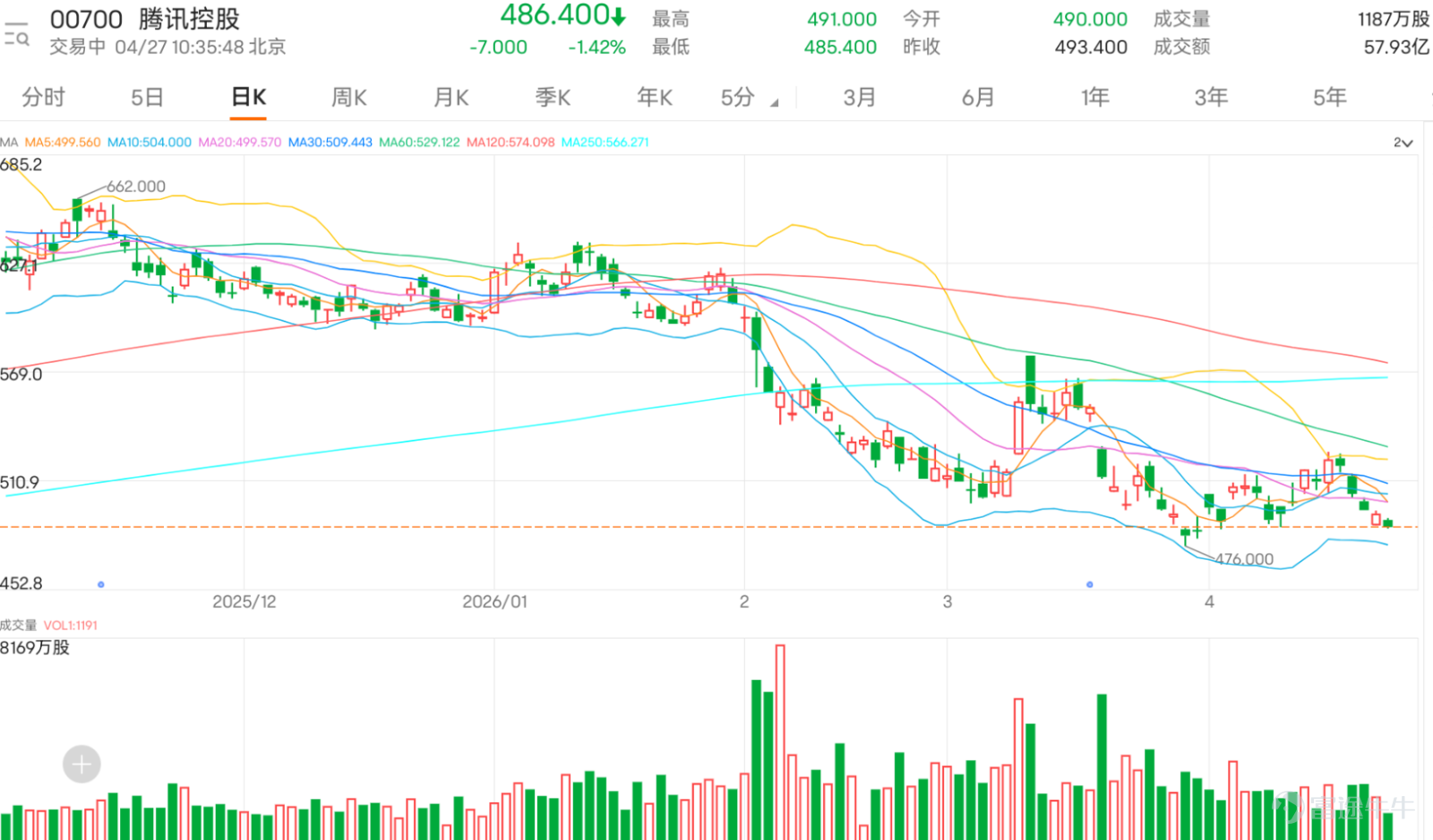
Task: Click the 510.9 price axis label
Action: [20, 483]
